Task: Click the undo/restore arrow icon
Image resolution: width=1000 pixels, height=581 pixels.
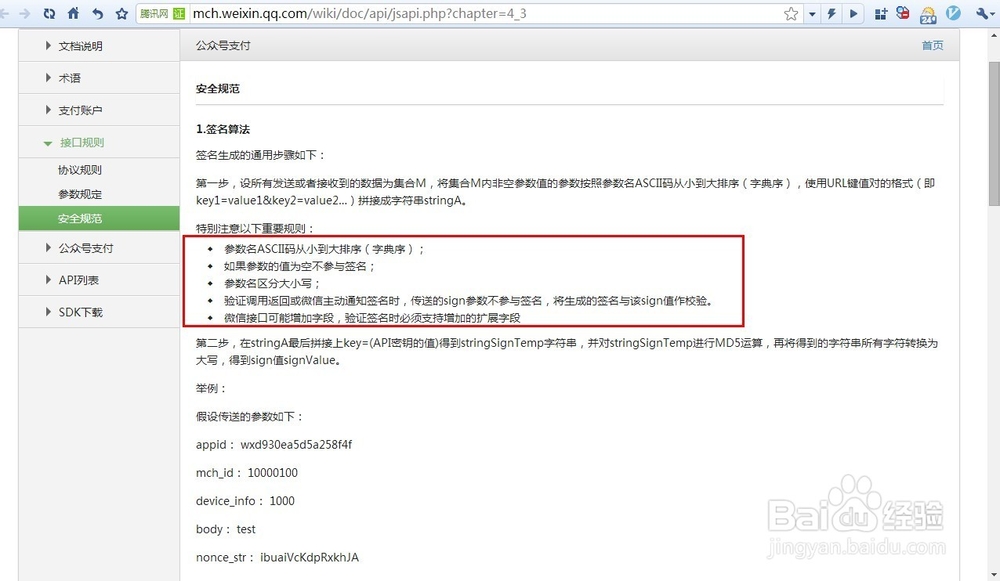Action: (98, 13)
